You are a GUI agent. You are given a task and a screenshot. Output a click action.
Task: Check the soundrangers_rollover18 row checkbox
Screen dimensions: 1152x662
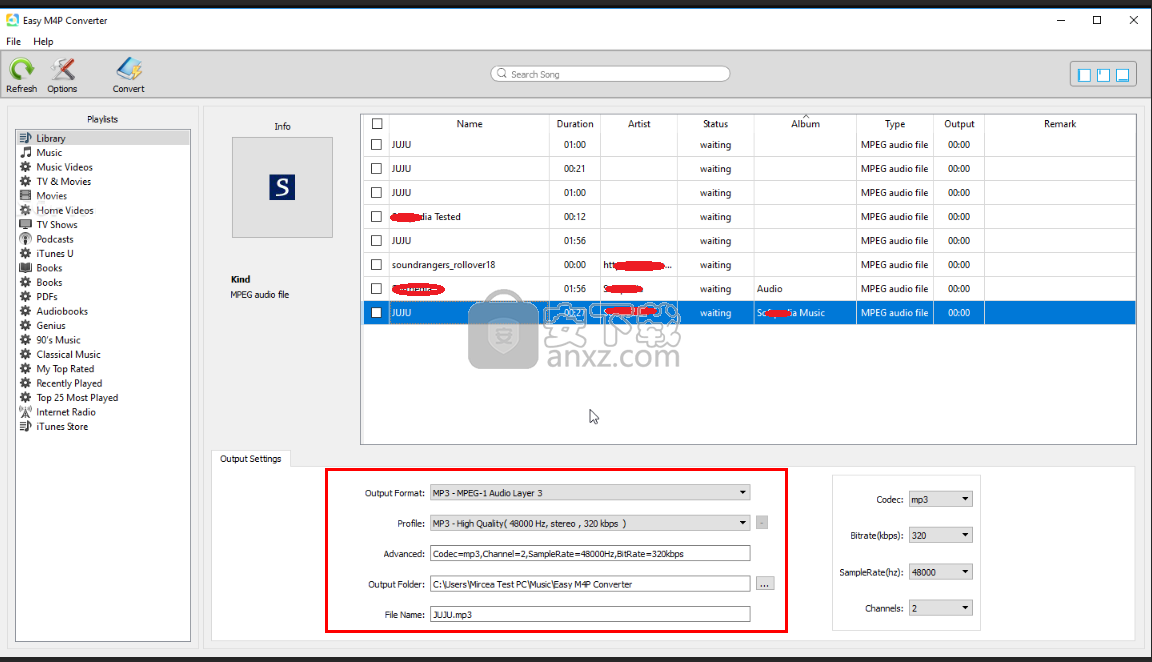click(x=376, y=265)
